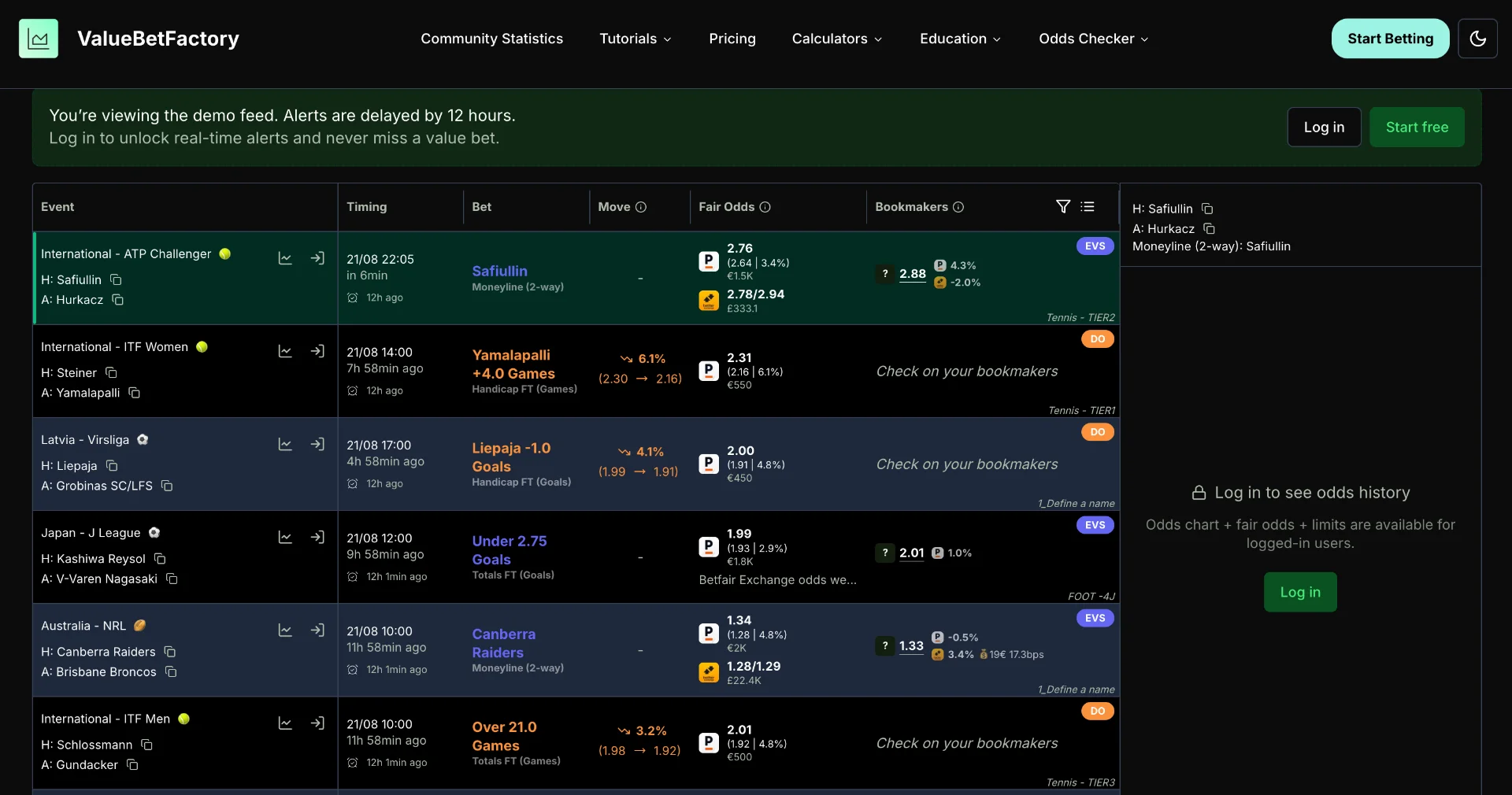The height and width of the screenshot is (795, 1512).
Task: Open the Kashiwa Reysol event link arrow
Action: [x=317, y=537]
